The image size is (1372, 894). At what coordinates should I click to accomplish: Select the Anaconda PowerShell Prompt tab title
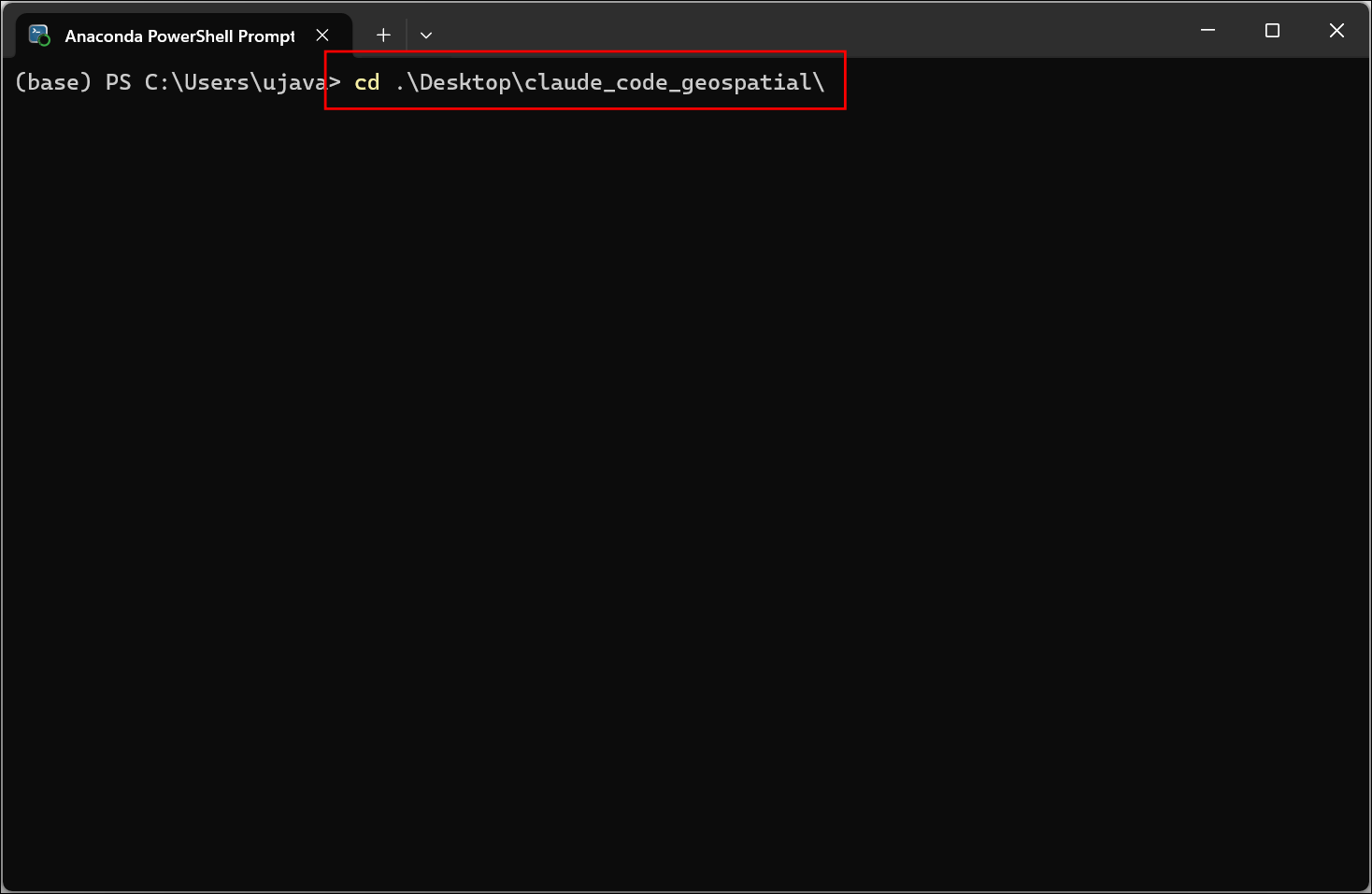180,36
